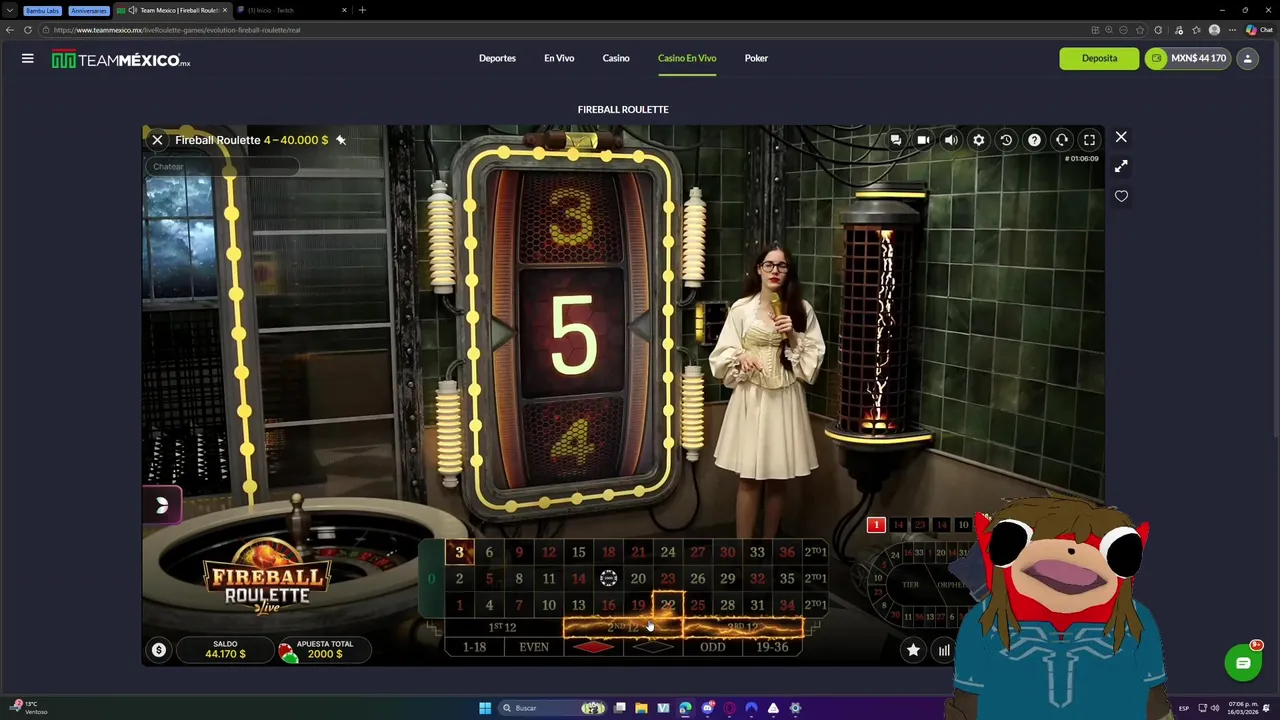Viewport: 1280px width, 720px height.
Task: Open the Bambu Labs tab group
Action: tap(42, 10)
